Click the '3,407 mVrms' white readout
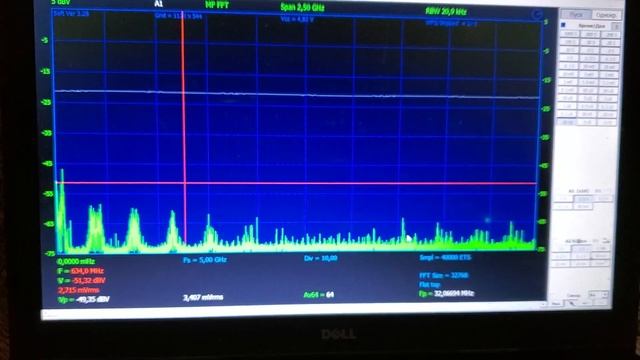This screenshot has height=360, width=640. (203, 298)
